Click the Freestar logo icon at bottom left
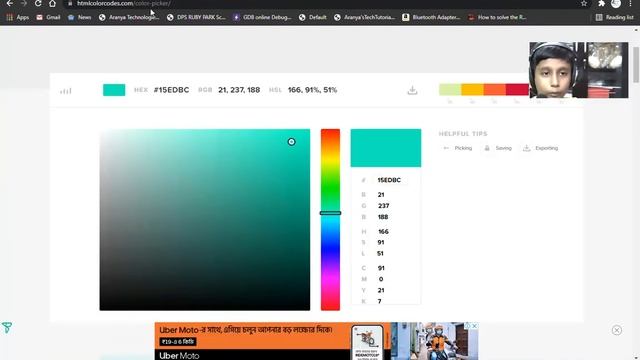This screenshot has width=640, height=360. [7, 327]
